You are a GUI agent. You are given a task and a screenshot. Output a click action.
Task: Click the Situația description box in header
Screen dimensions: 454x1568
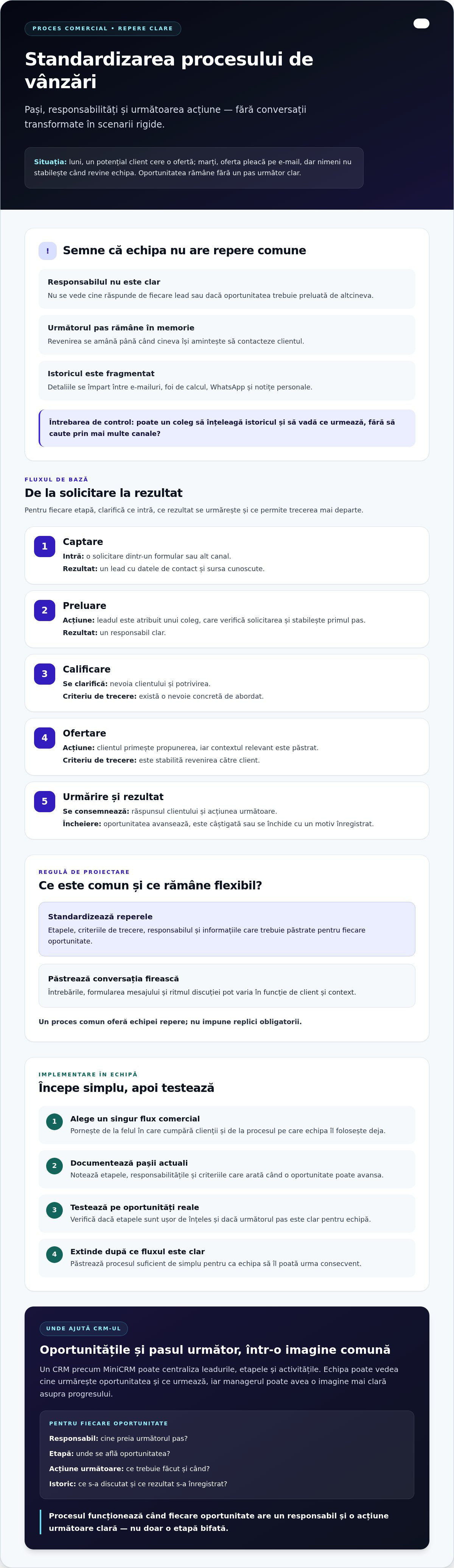click(194, 167)
